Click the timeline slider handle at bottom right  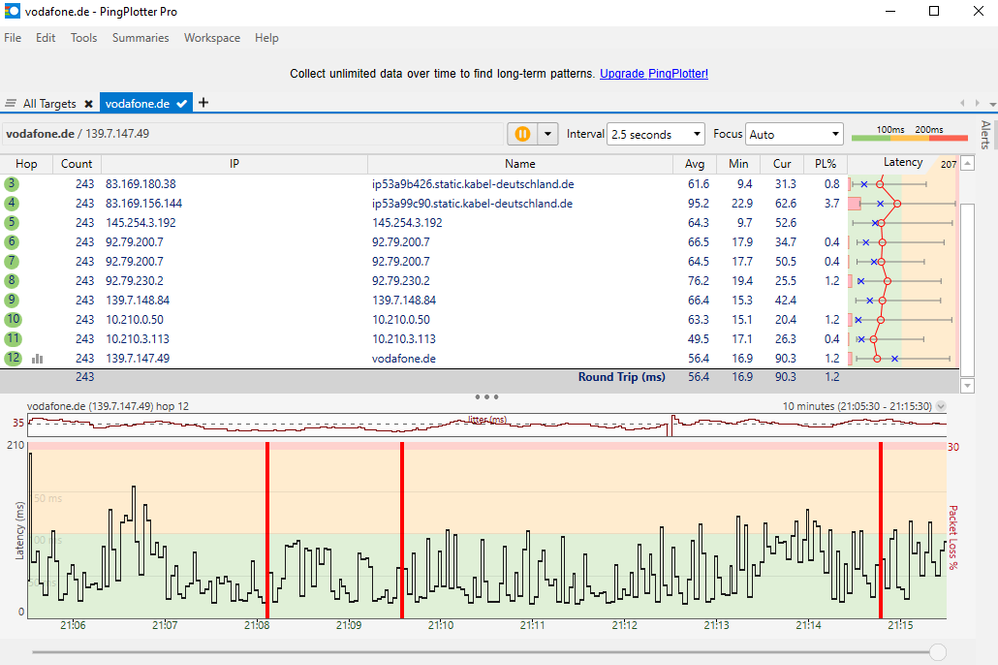pos(938,652)
